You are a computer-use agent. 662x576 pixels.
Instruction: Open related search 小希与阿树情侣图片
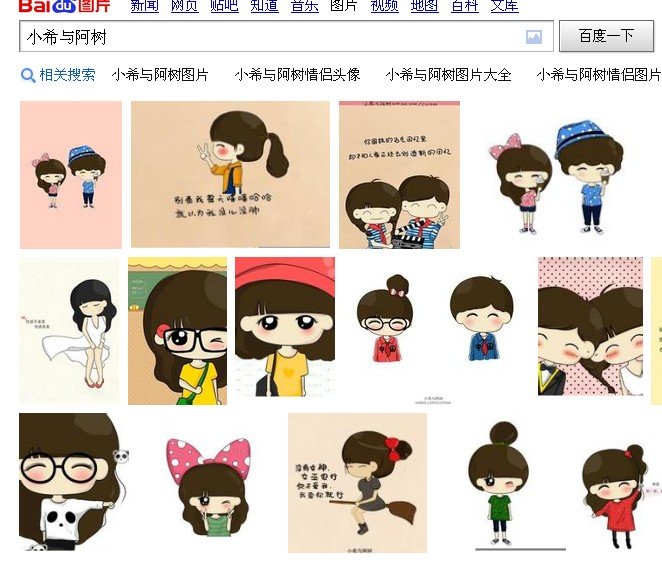(x=599, y=75)
